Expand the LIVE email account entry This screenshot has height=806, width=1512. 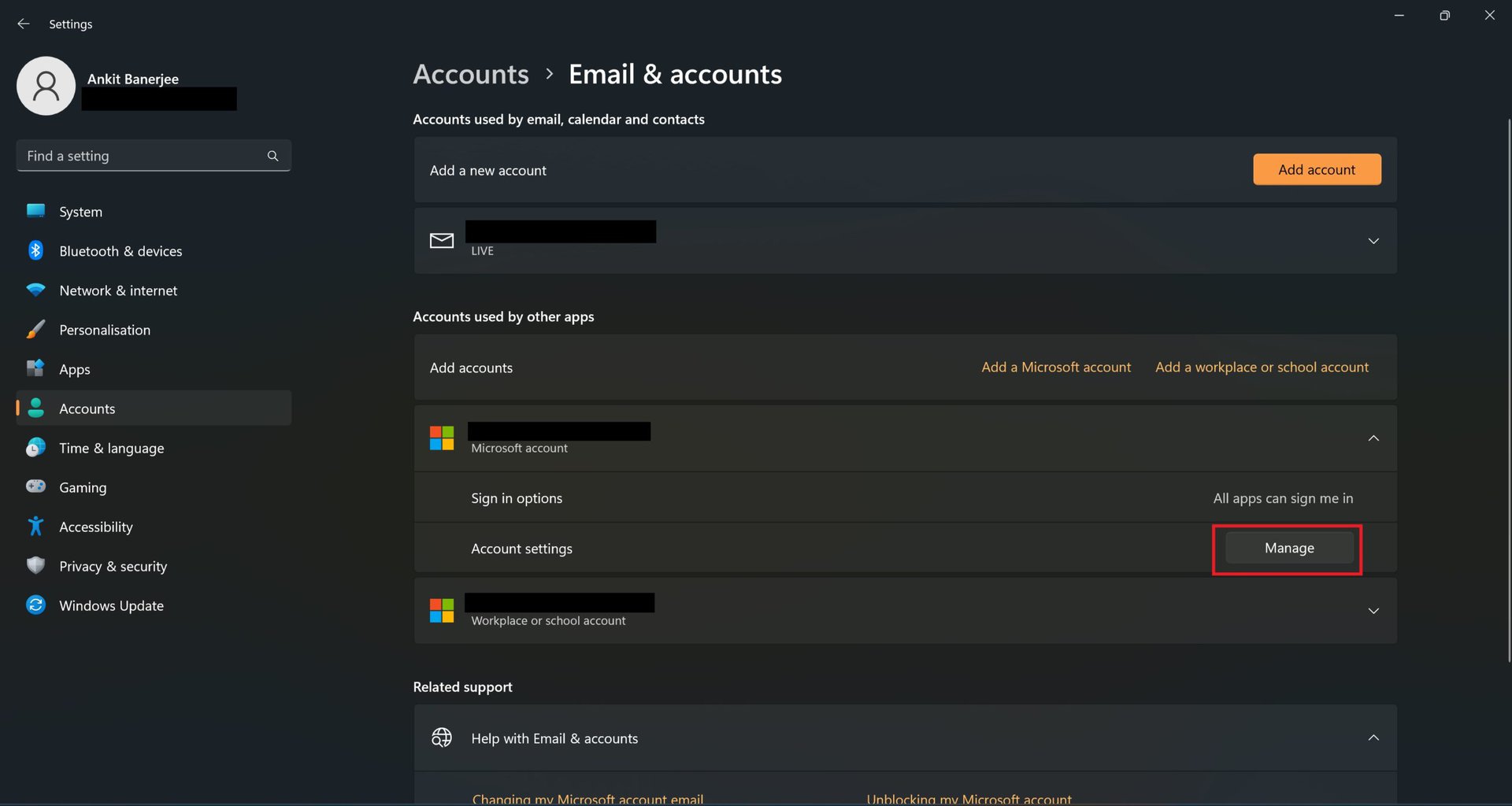click(x=1373, y=241)
